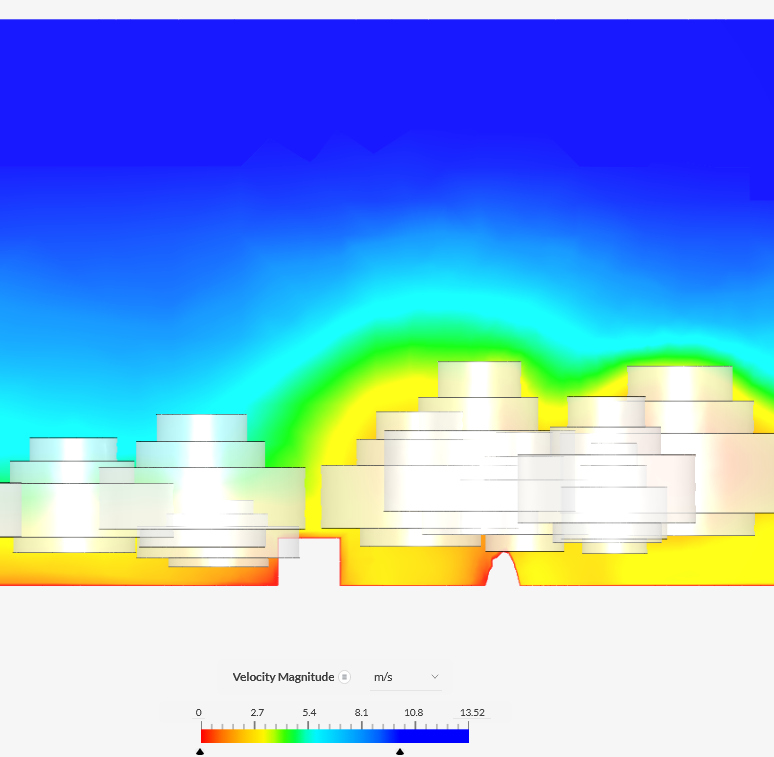Viewport: 774px width, 757px height.
Task: Open the m/s units dropdown
Action: click(x=406, y=677)
